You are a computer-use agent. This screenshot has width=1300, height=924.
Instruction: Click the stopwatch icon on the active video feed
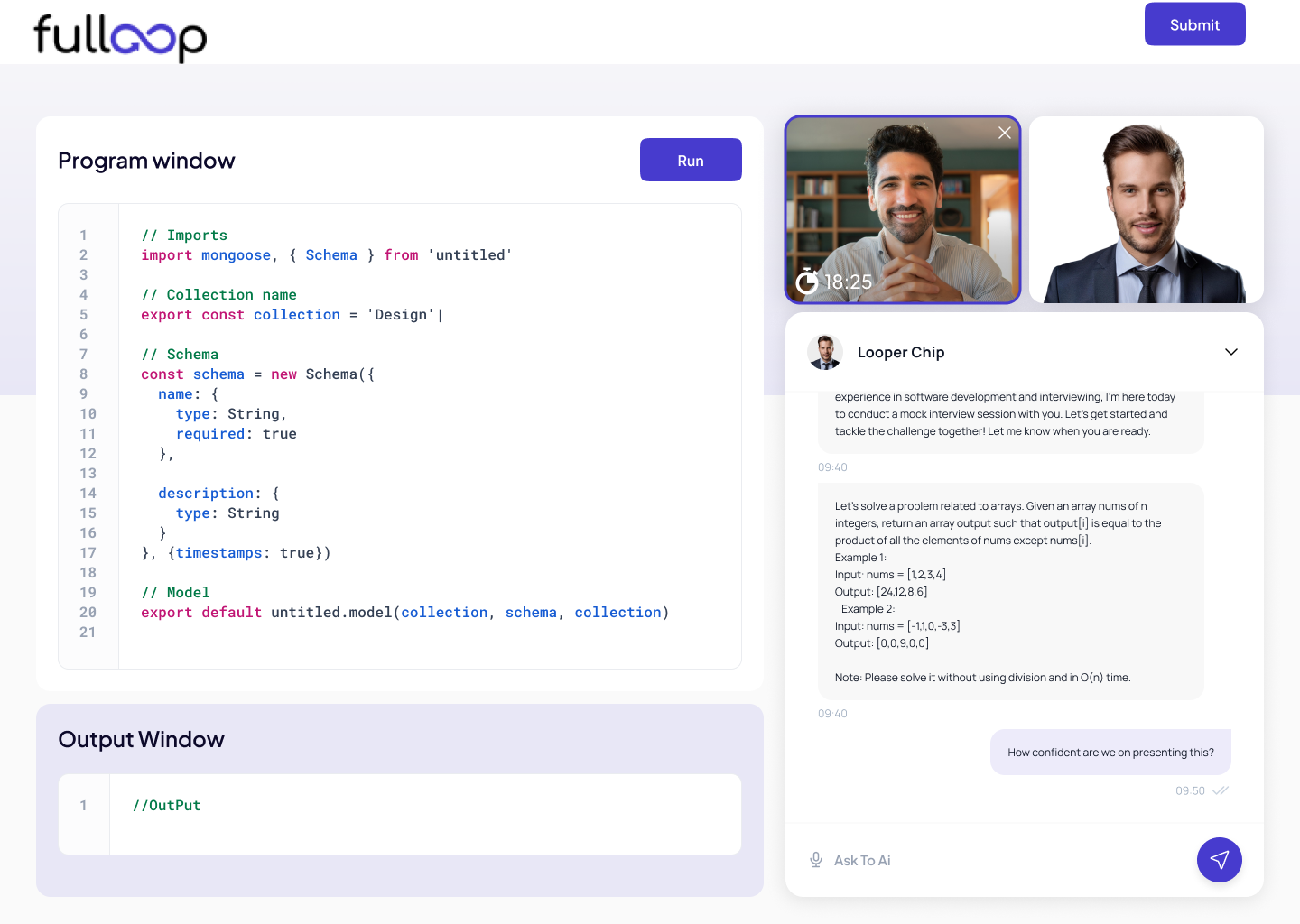[x=809, y=281]
